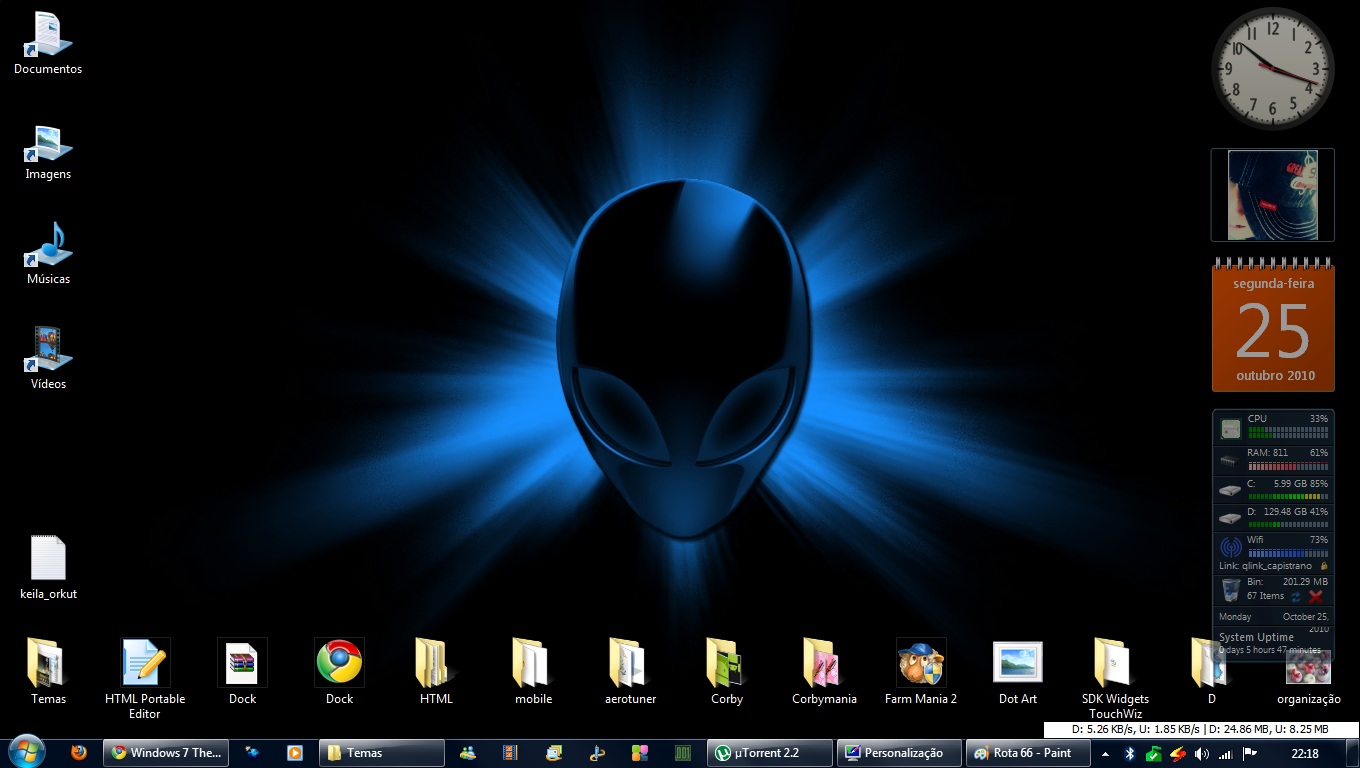The image size is (1360, 768).
Task: Click the C: drive usage bar
Action: click(x=1288, y=497)
